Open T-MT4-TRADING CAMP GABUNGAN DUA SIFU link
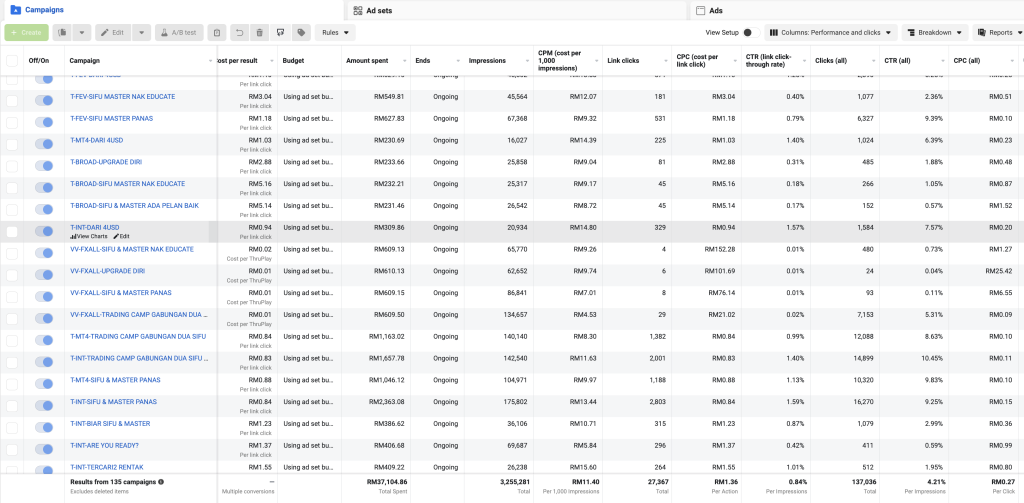This screenshot has width=1024, height=503. (138, 336)
